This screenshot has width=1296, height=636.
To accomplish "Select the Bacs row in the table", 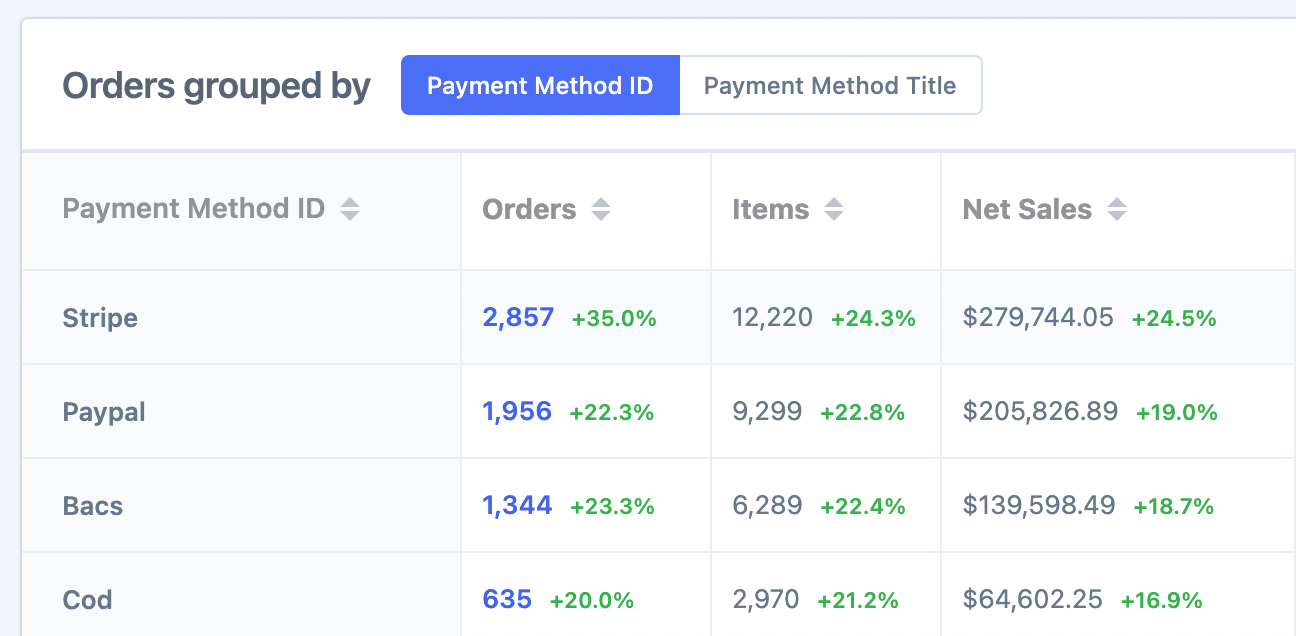I will coord(92,505).
